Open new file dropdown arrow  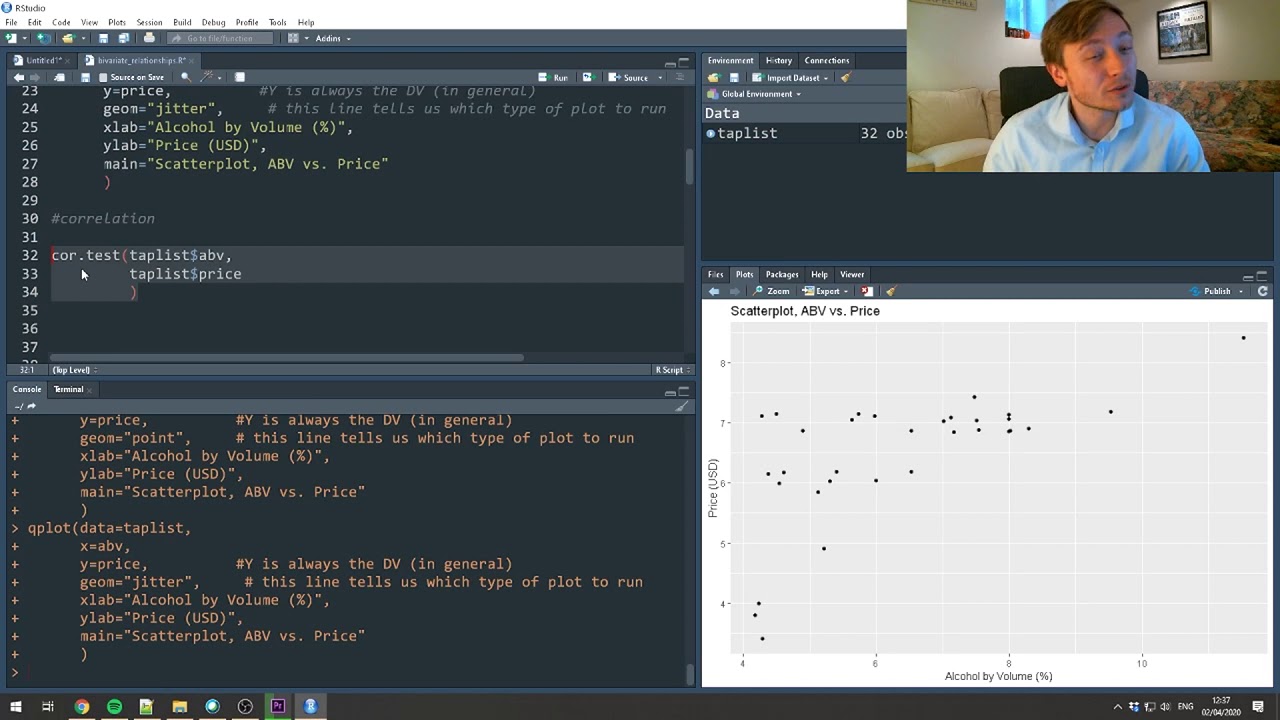[x=24, y=38]
